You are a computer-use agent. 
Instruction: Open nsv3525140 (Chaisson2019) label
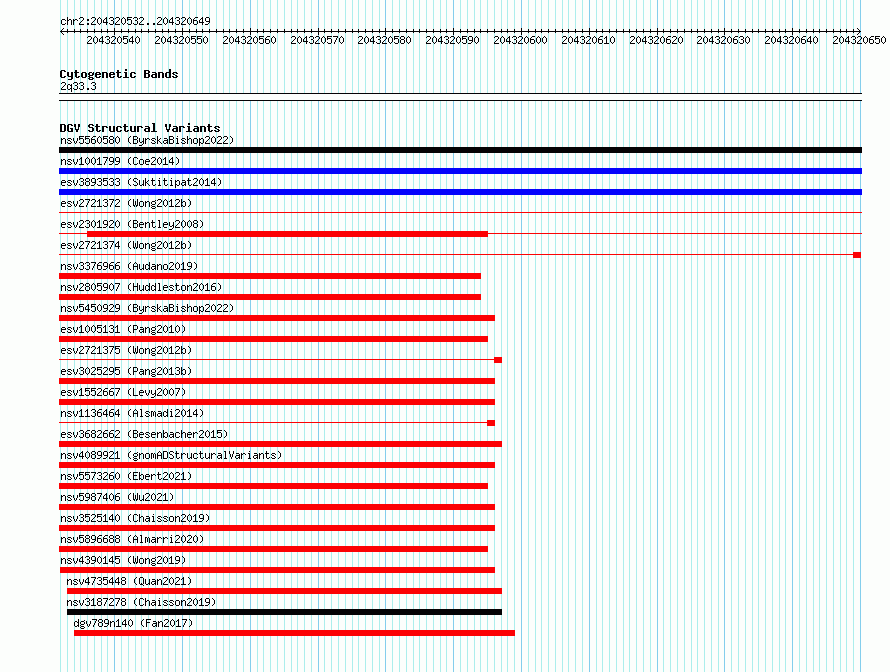tap(135, 518)
